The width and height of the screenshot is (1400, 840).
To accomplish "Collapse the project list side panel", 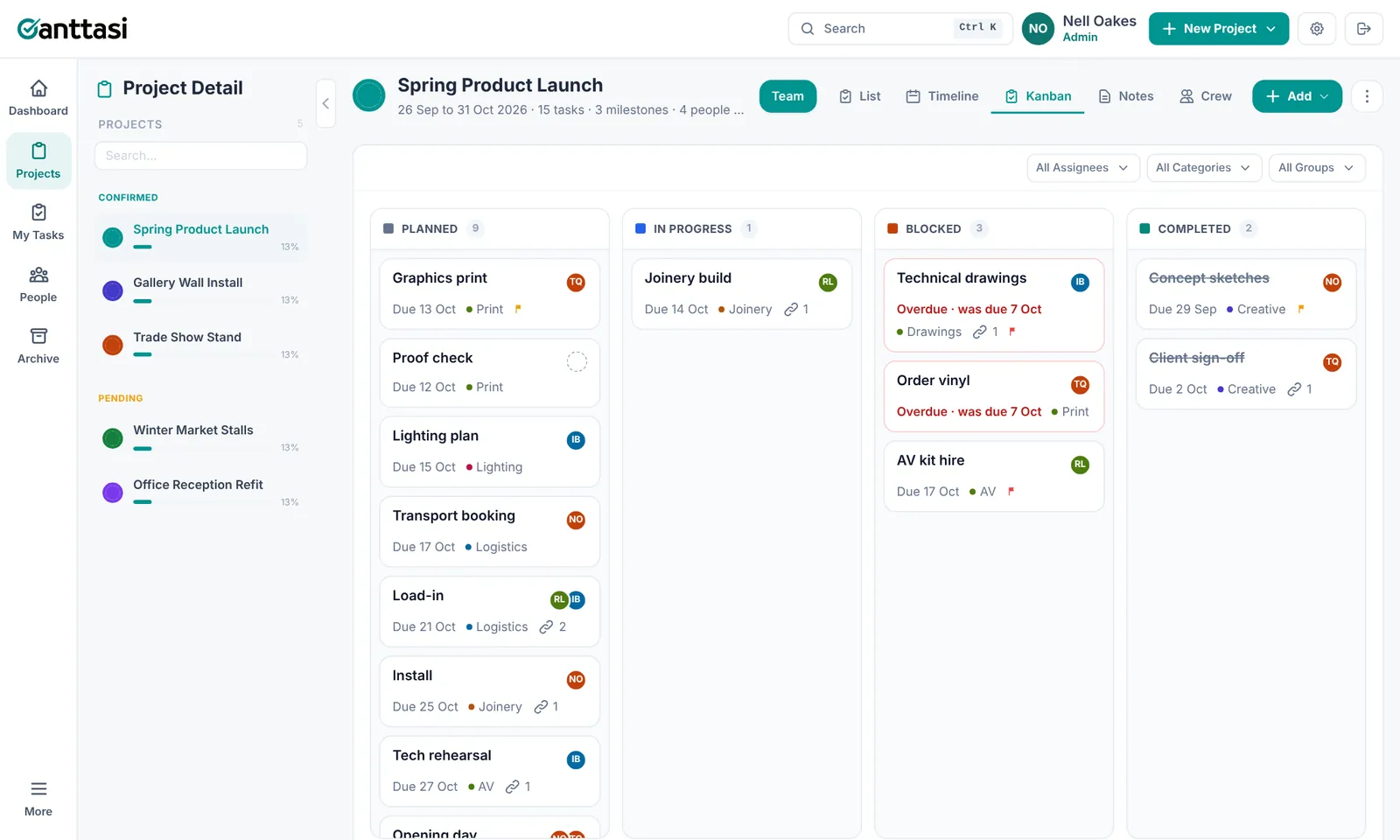I will (x=325, y=103).
